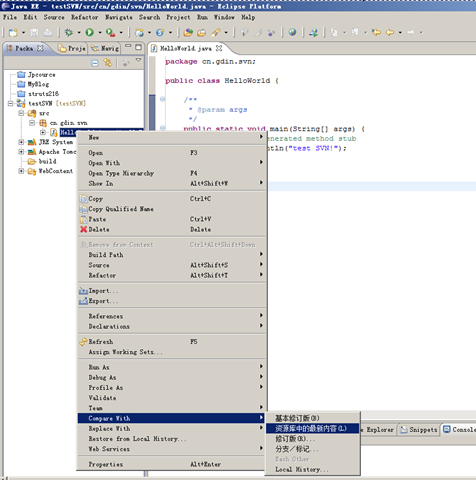Go back with the yellow Back arrow

pyautogui.click(x=390, y=32)
